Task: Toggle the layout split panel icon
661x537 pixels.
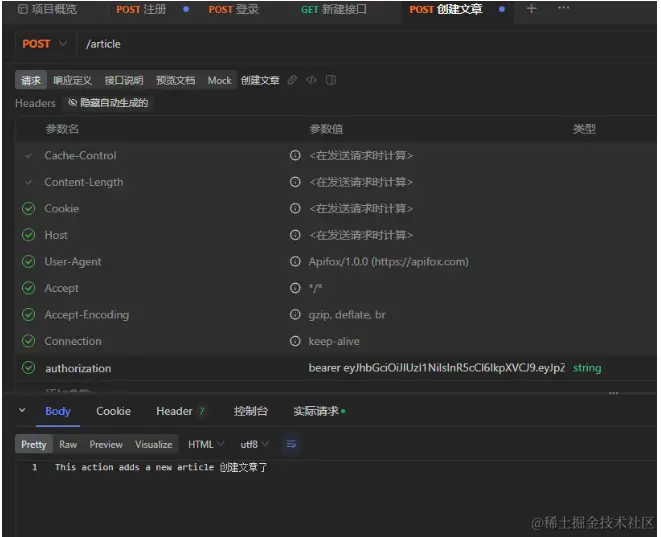Action: click(331, 80)
